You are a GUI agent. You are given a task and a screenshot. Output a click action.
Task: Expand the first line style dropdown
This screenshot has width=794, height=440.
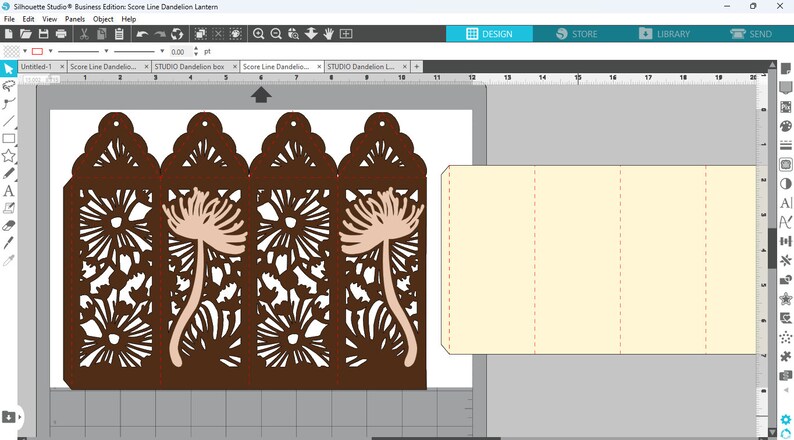tap(106, 51)
